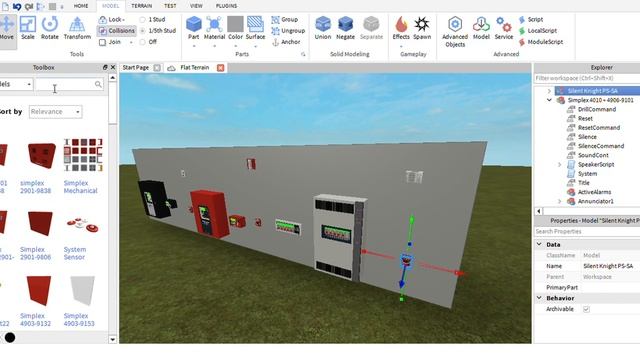
Task: Select the Transform tool
Action: pyautogui.click(x=77, y=29)
